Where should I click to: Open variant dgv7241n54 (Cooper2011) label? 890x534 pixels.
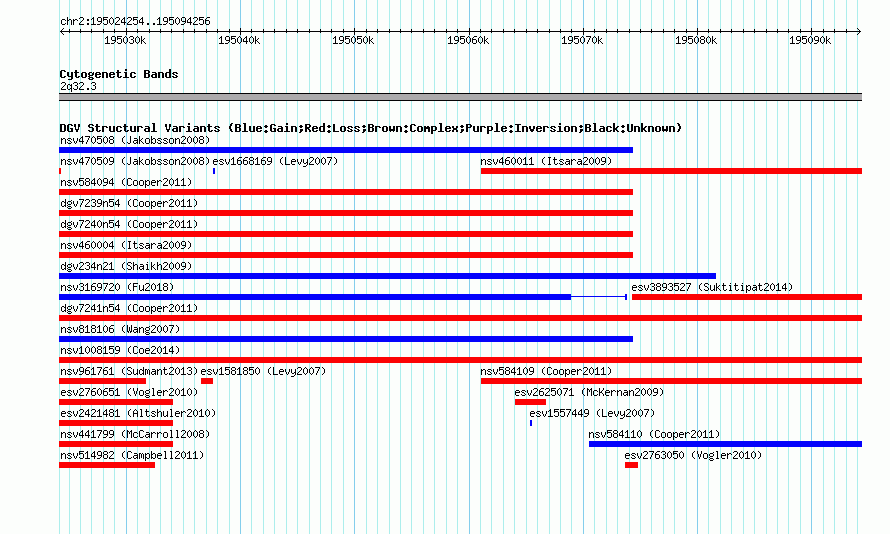click(x=129, y=308)
